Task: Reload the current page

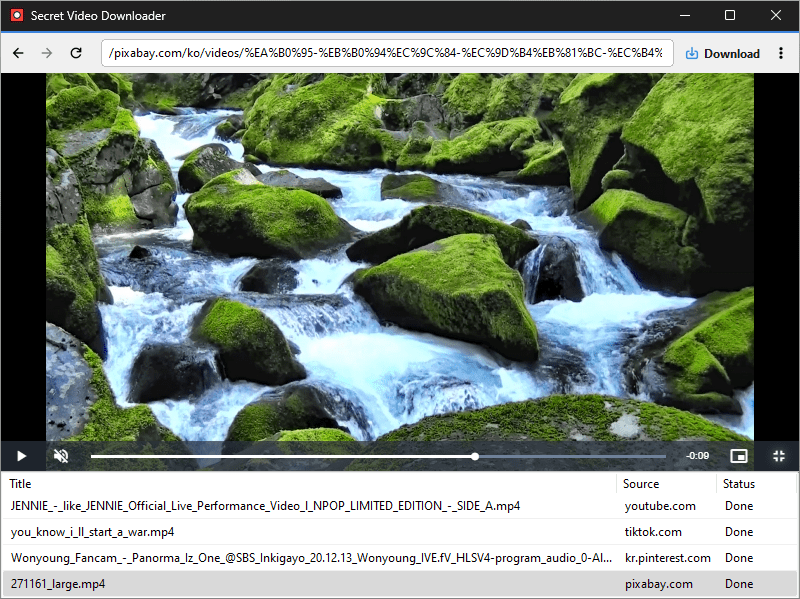Action: click(x=76, y=53)
